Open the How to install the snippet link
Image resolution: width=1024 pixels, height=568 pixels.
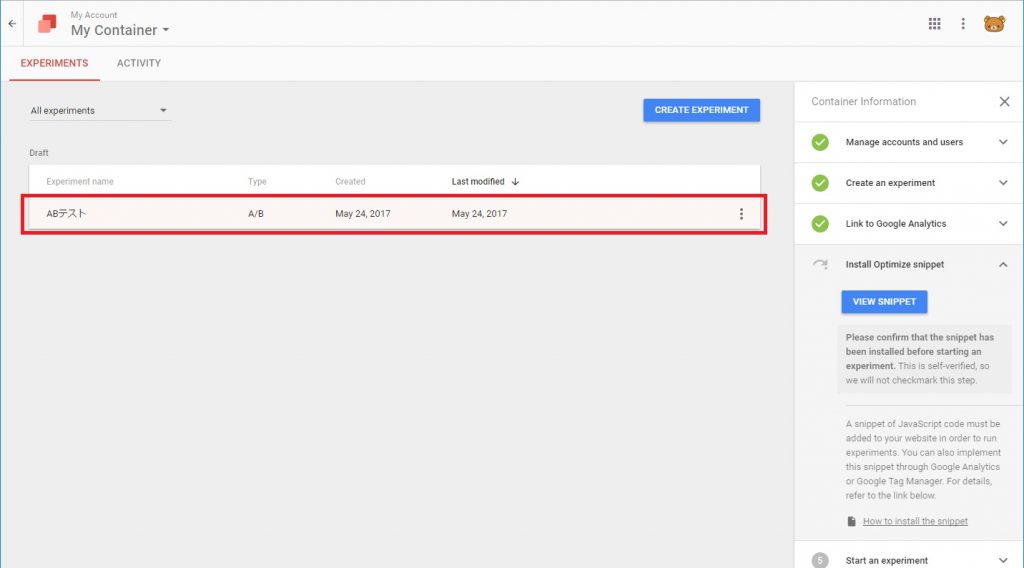pos(915,521)
